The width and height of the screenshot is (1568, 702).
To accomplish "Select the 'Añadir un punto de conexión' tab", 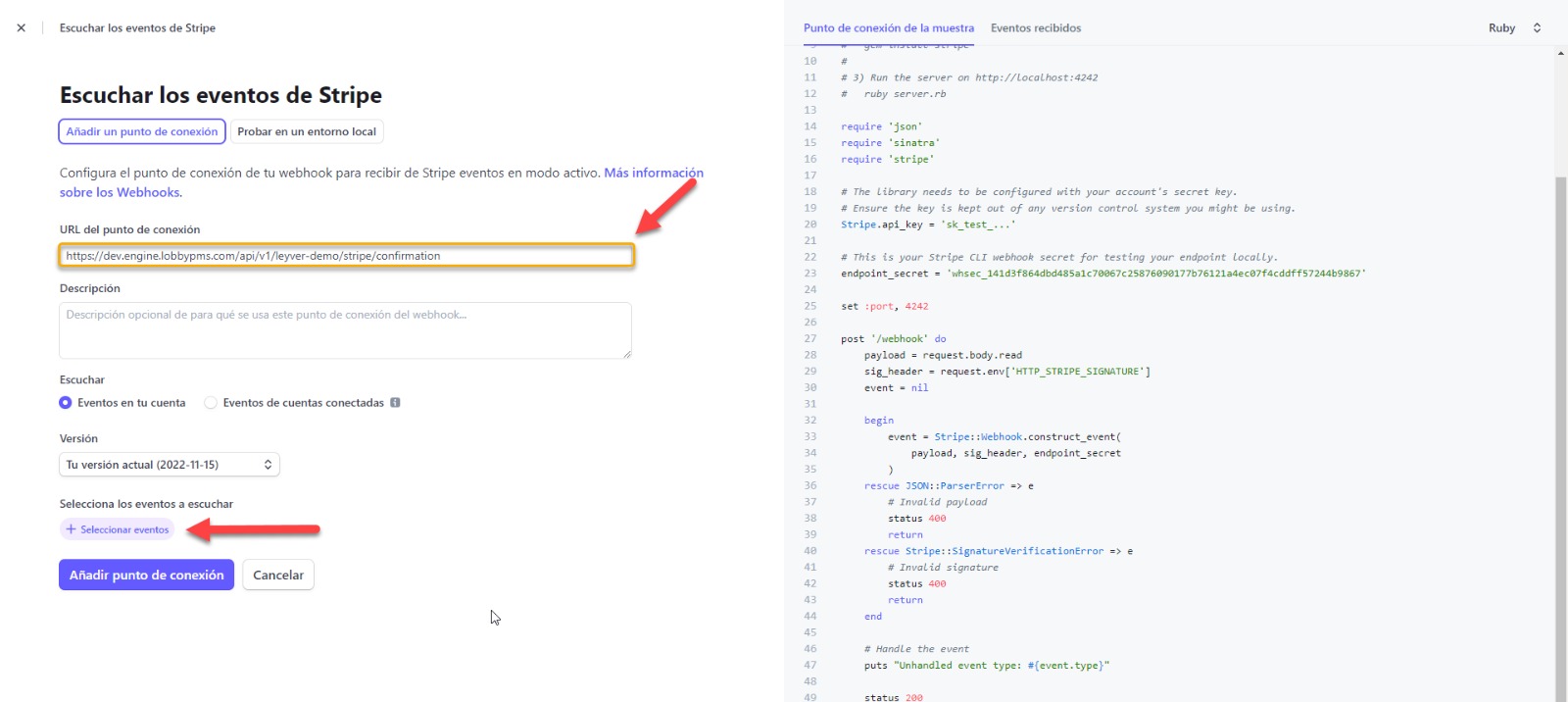I will (x=142, y=131).
